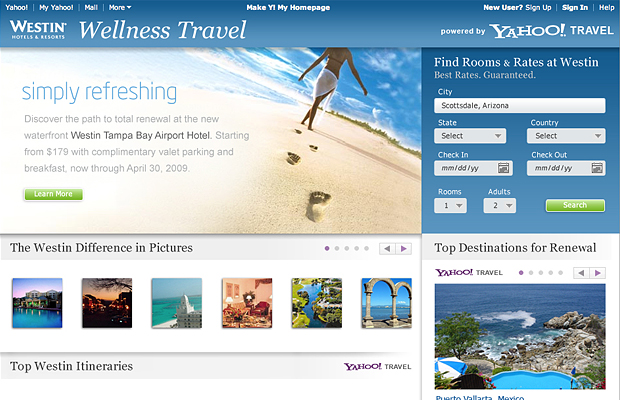Open the Check In calendar icon

point(503,168)
